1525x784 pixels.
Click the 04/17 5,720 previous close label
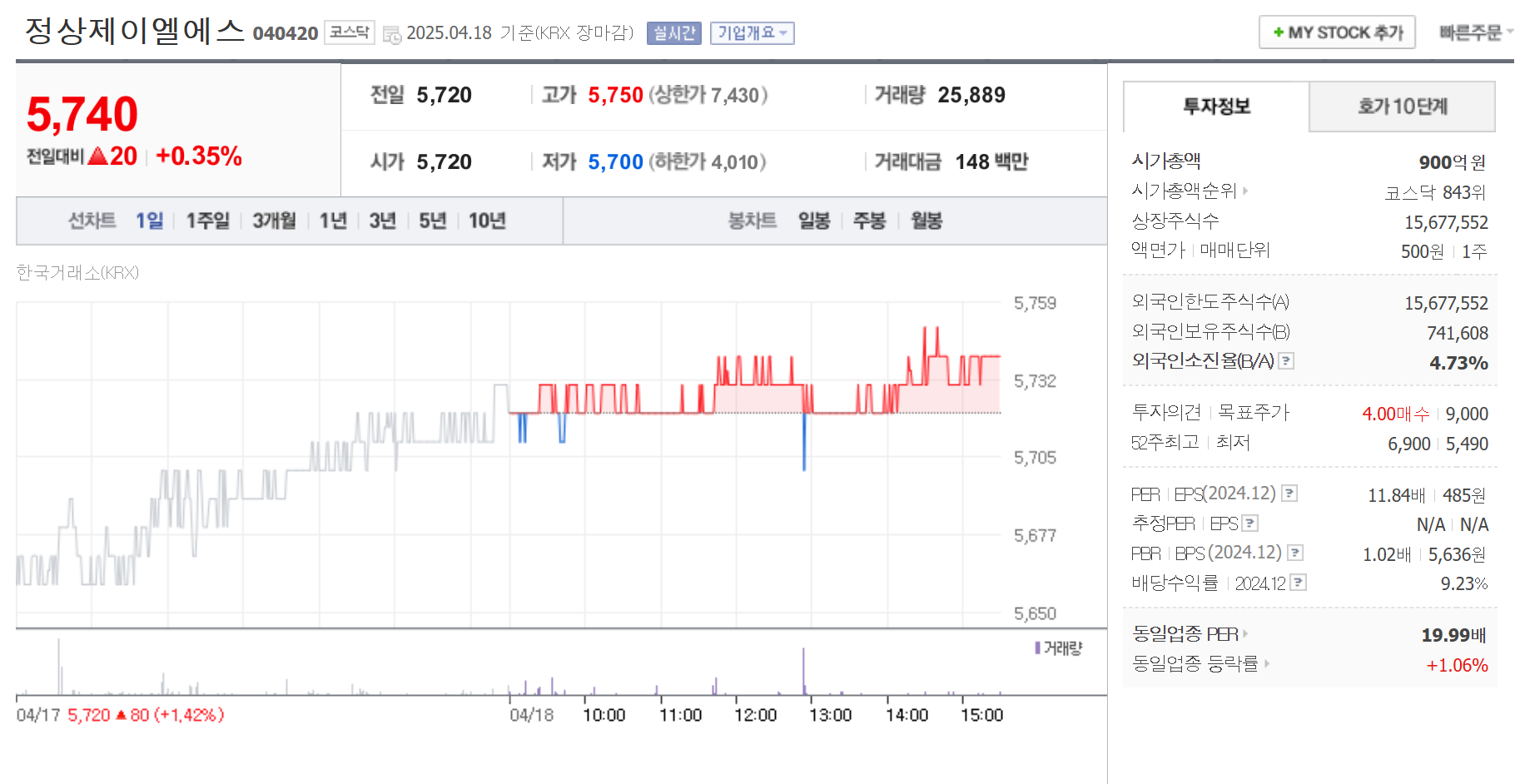(x=121, y=715)
